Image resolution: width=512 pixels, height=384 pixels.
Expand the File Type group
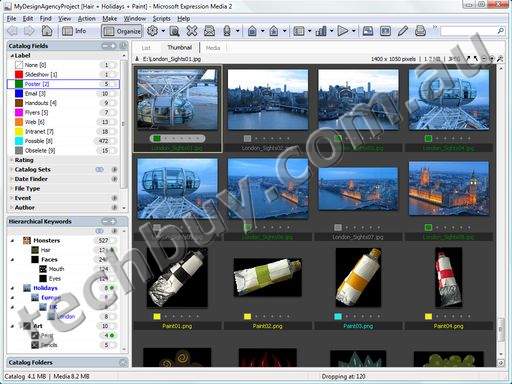(x=12, y=189)
